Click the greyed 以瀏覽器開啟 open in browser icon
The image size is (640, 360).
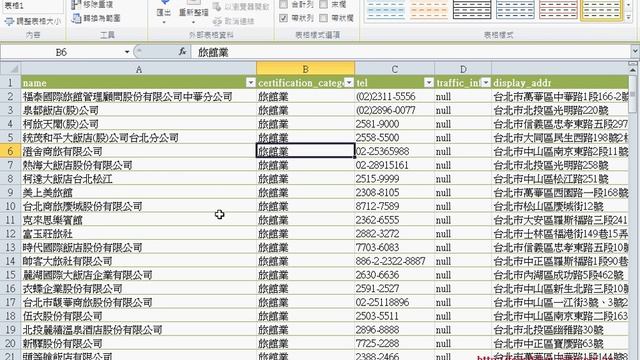tap(216, 7)
